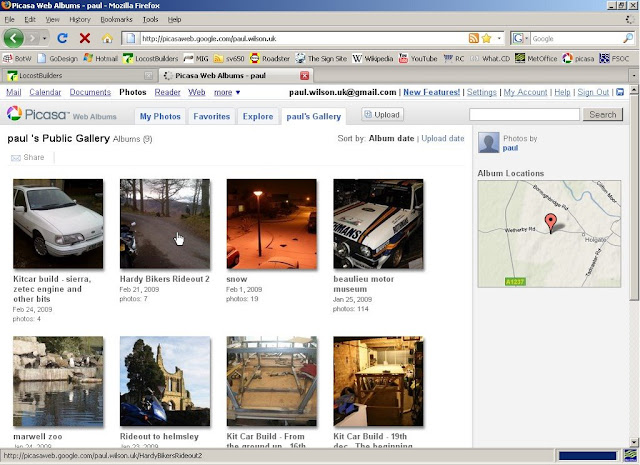This screenshot has width=640, height=465.
Task: Select the Explore tab
Action: tap(258, 116)
